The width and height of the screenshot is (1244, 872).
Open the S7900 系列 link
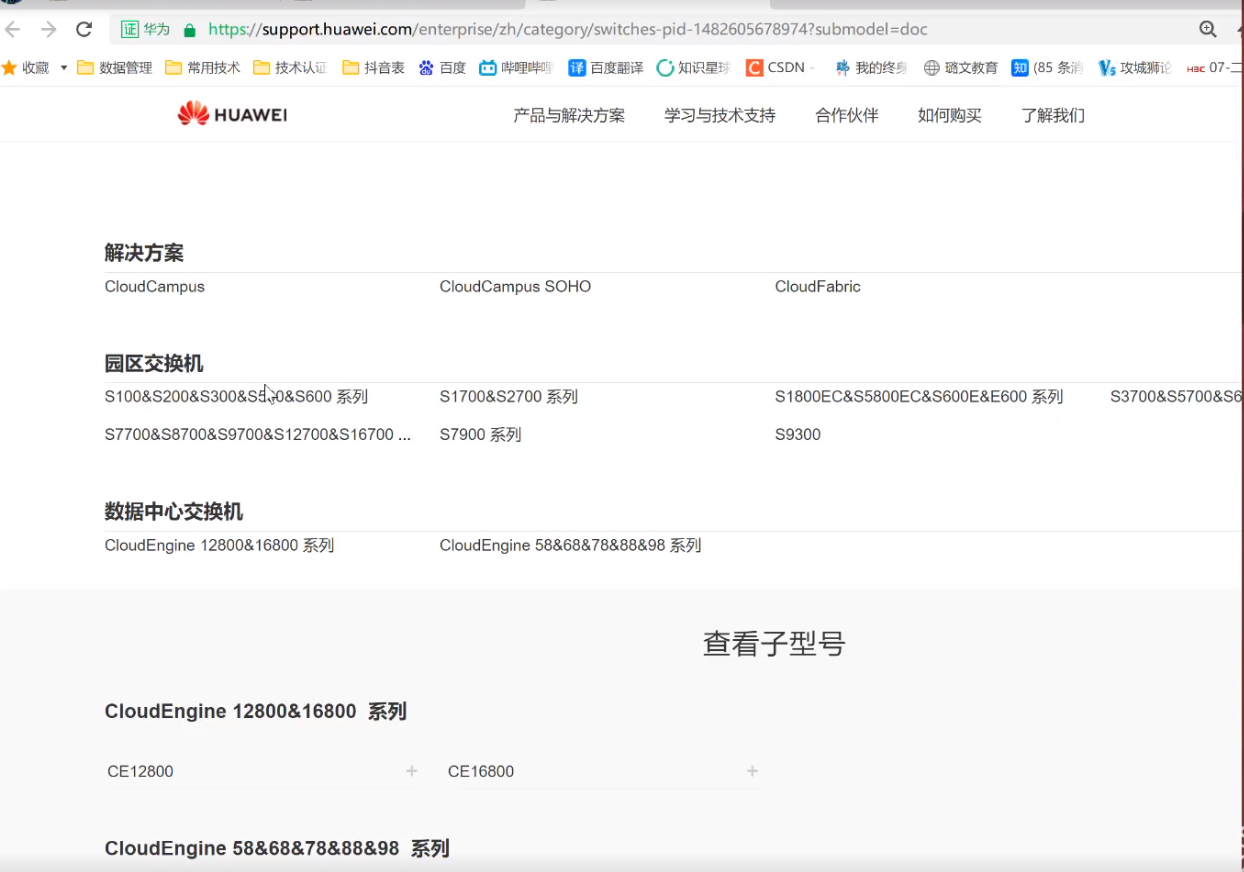[481, 435]
